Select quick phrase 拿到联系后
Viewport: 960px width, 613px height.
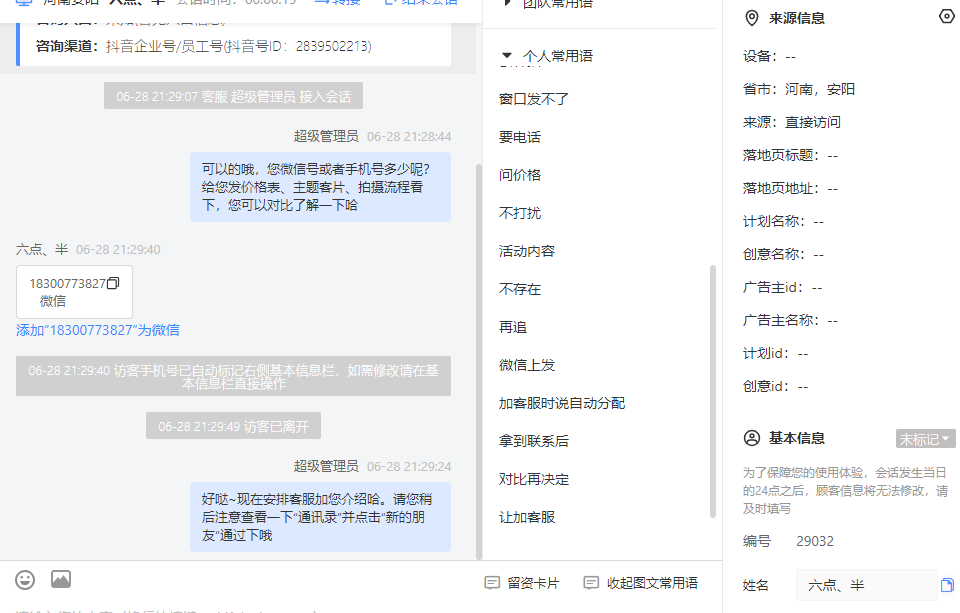pyautogui.click(x=533, y=441)
